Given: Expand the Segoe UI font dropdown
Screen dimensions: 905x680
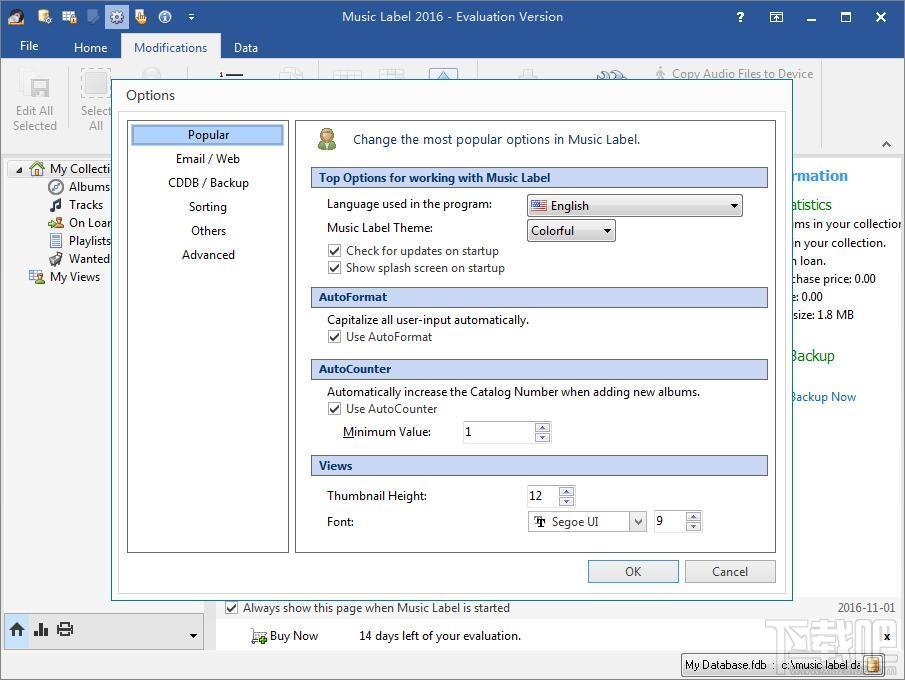Looking at the screenshot, I should pos(638,522).
